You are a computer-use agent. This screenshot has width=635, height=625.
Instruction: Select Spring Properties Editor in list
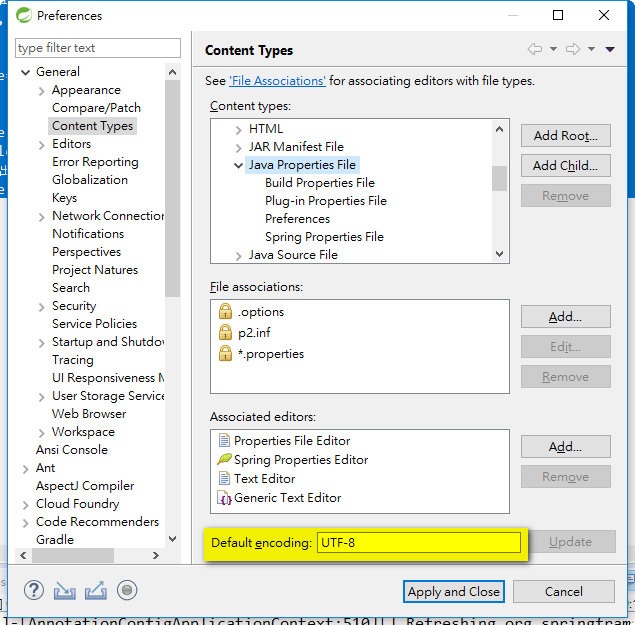tap(301, 460)
